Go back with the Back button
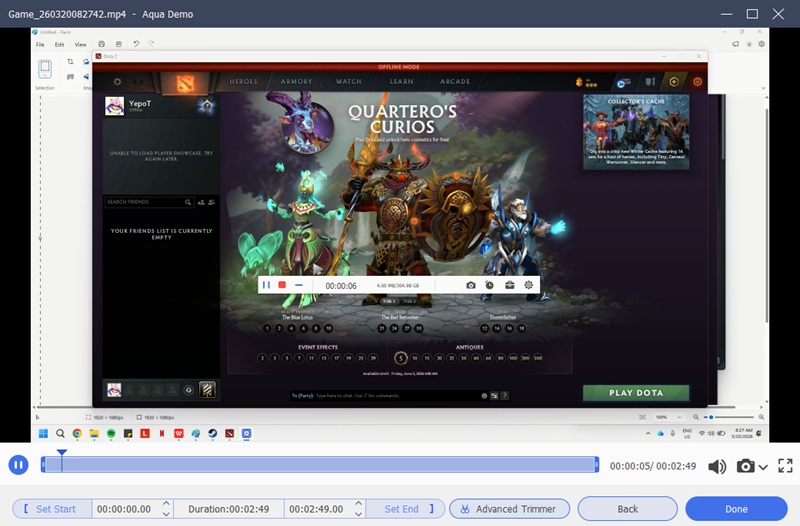This screenshot has height=526, width=800. 628,509
